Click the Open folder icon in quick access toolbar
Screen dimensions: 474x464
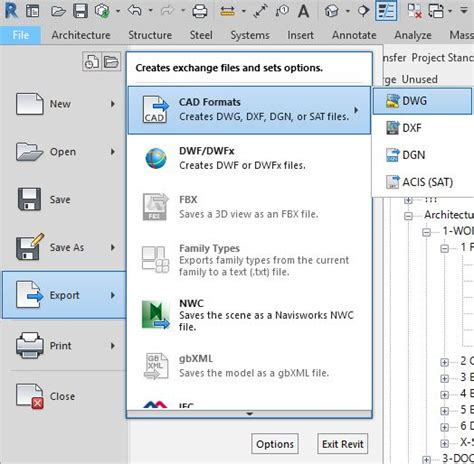tap(58, 11)
